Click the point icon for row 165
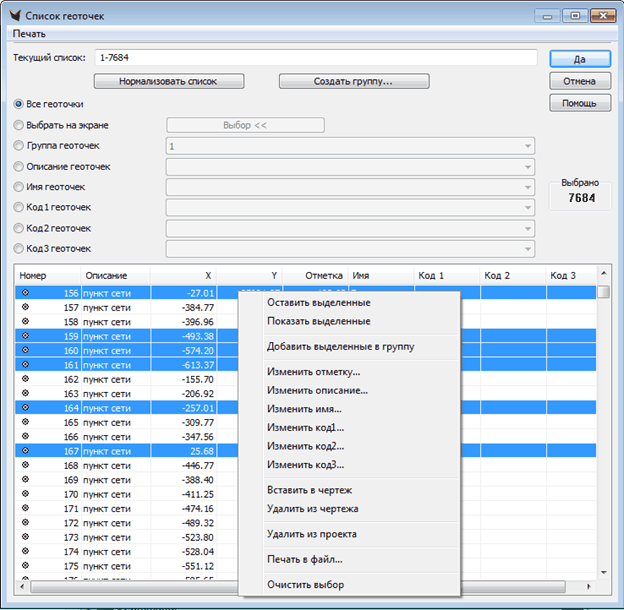Screen dimensions: 624x610 [26, 423]
